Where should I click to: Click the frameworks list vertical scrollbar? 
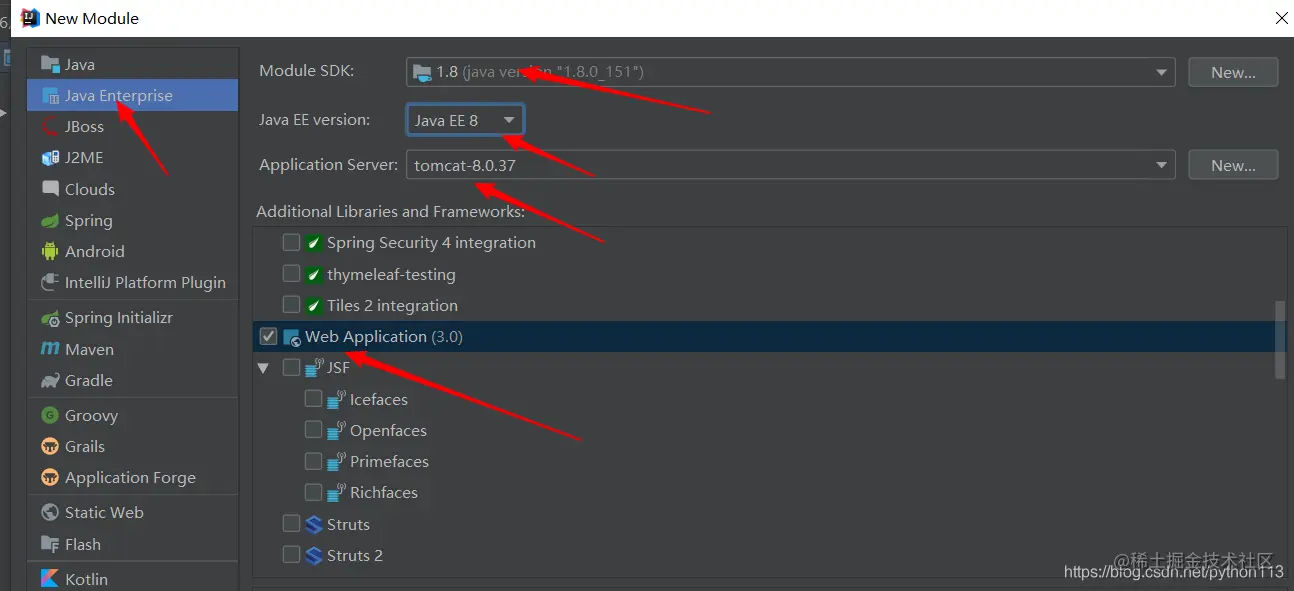(1280, 340)
